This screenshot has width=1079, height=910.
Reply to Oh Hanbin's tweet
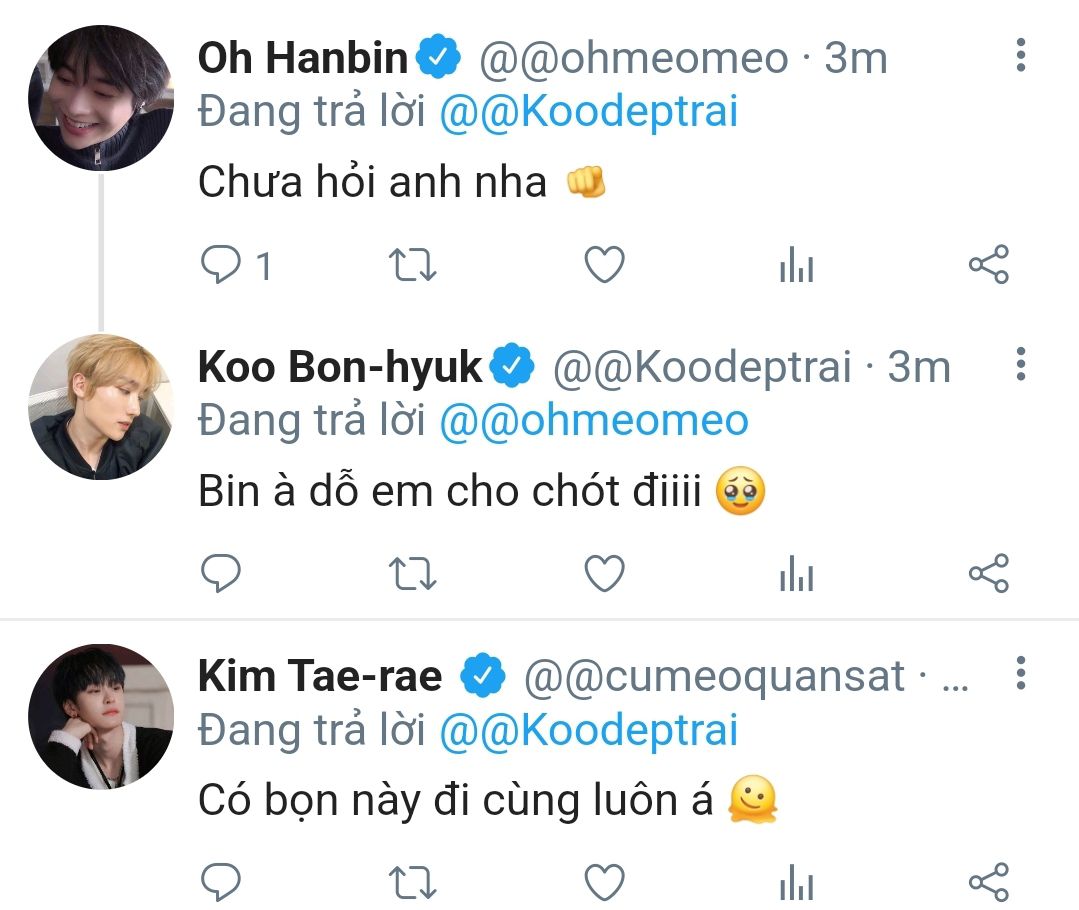pyautogui.click(x=222, y=265)
